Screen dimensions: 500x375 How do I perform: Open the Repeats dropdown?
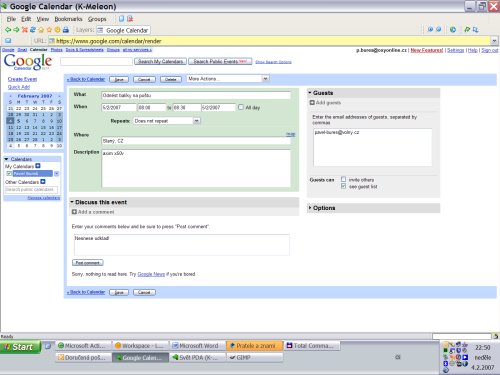tap(167, 121)
